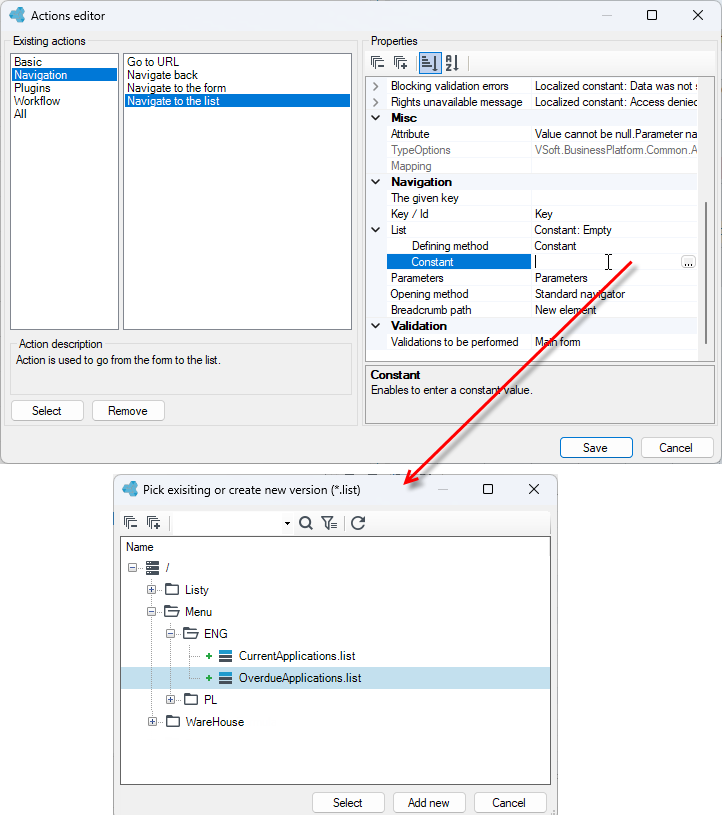Screen dimensions: 722x815
Task: Select the Breadcrumb path property row
Action: 542,310
